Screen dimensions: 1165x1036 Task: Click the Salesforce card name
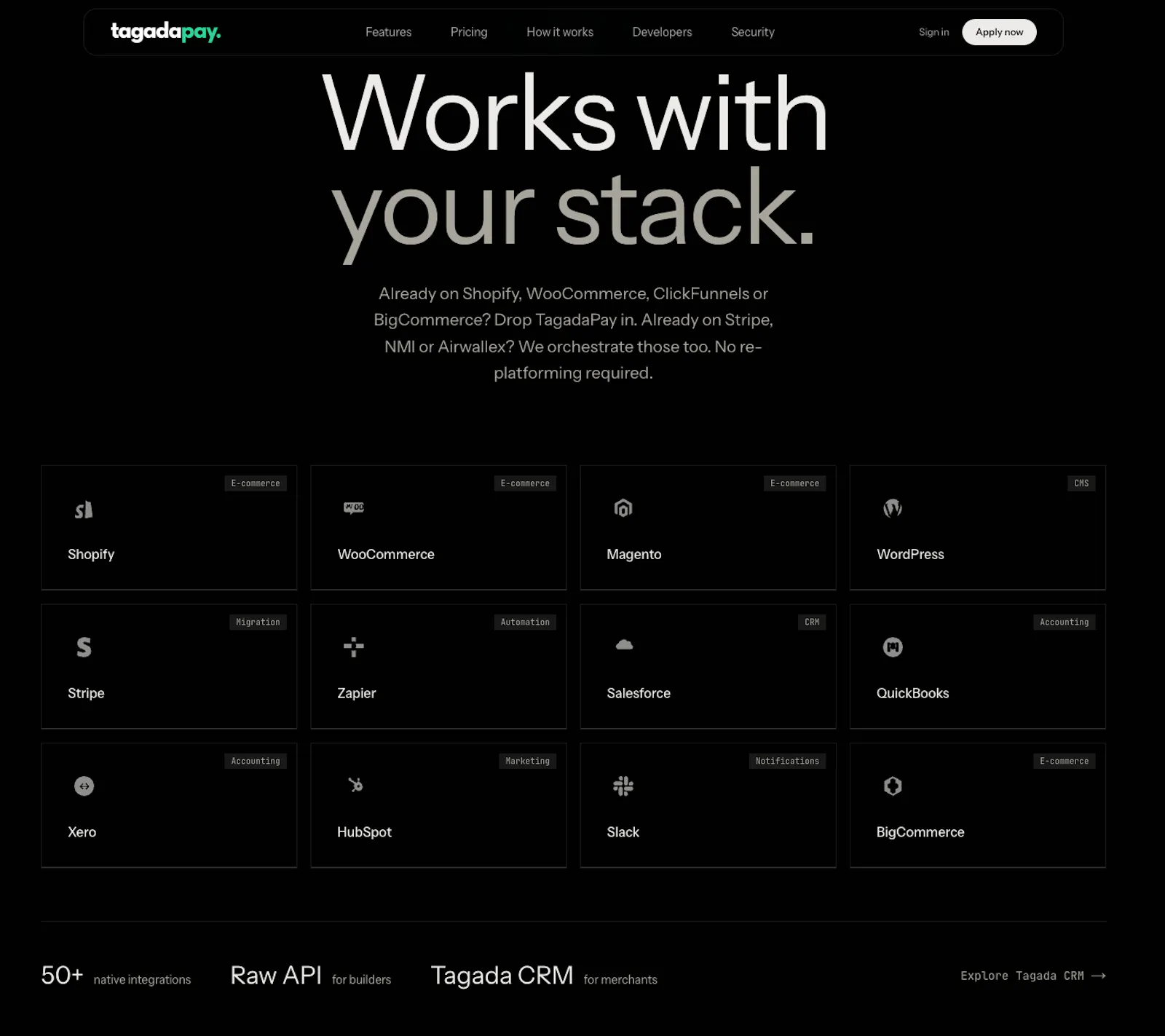pyautogui.click(x=639, y=693)
